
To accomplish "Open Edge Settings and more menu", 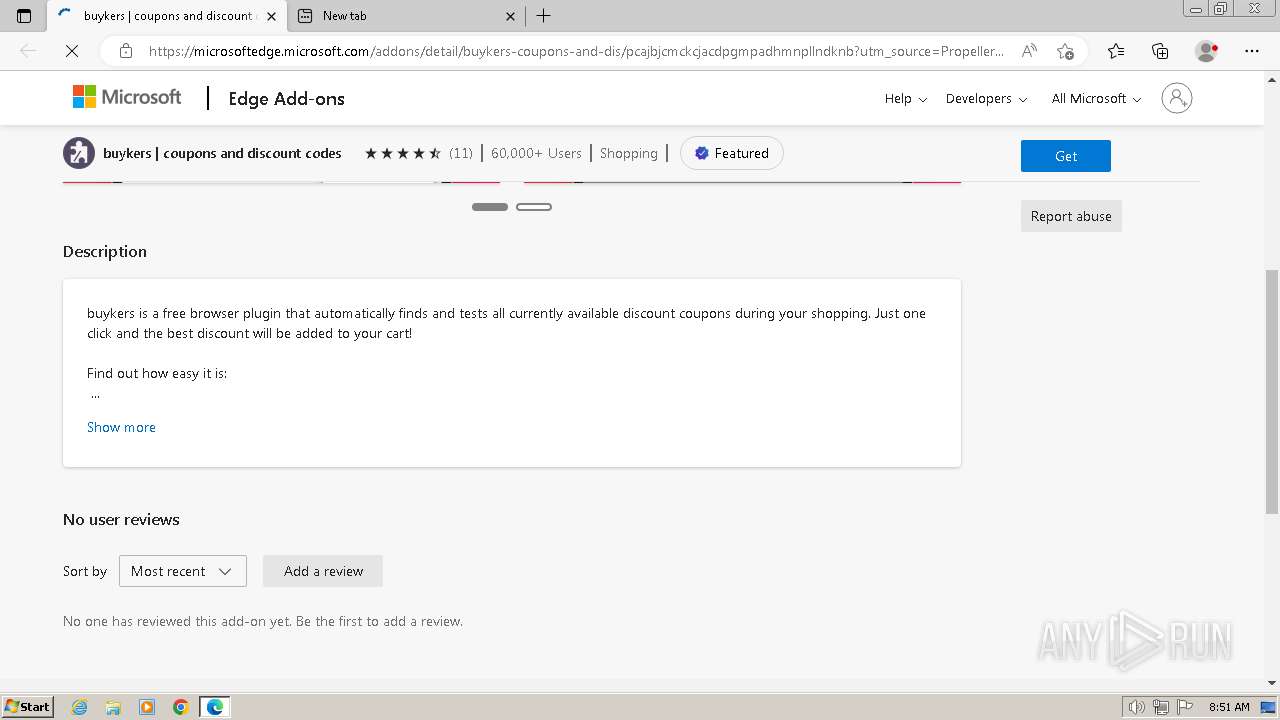I will [x=1252, y=51].
